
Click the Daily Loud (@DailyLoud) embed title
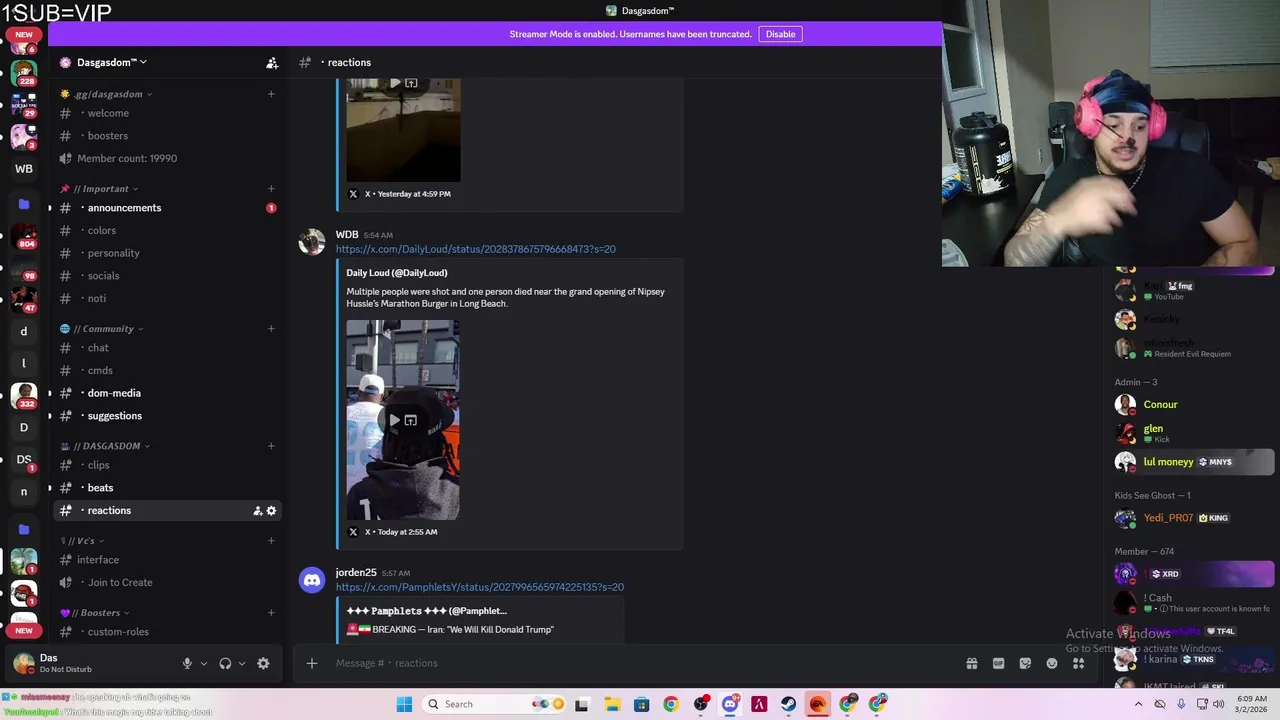point(397,273)
